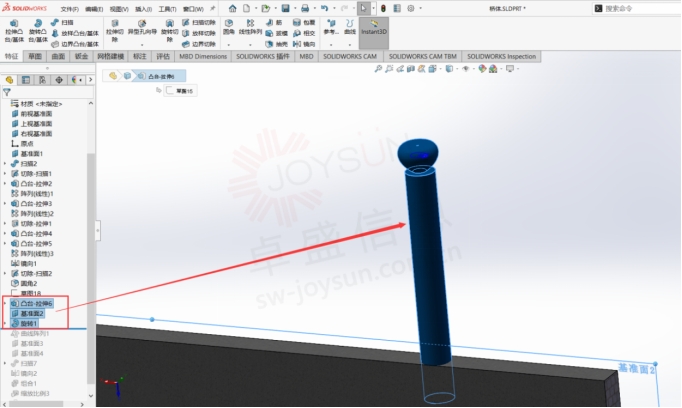Select the 扫描切除 swept cut tool
The height and width of the screenshot is (408, 682).
[199, 22]
